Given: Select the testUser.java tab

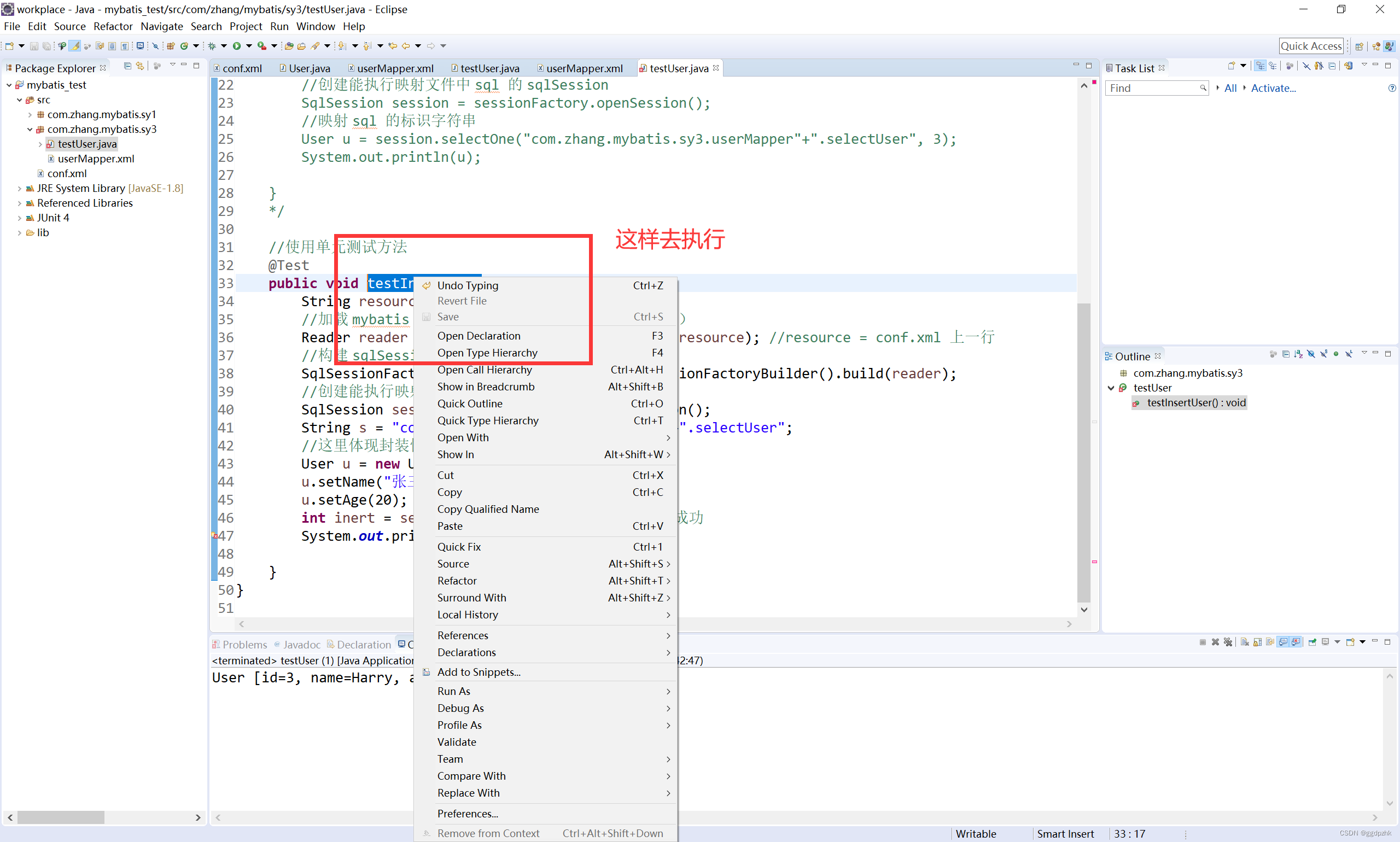Looking at the screenshot, I should (x=675, y=68).
